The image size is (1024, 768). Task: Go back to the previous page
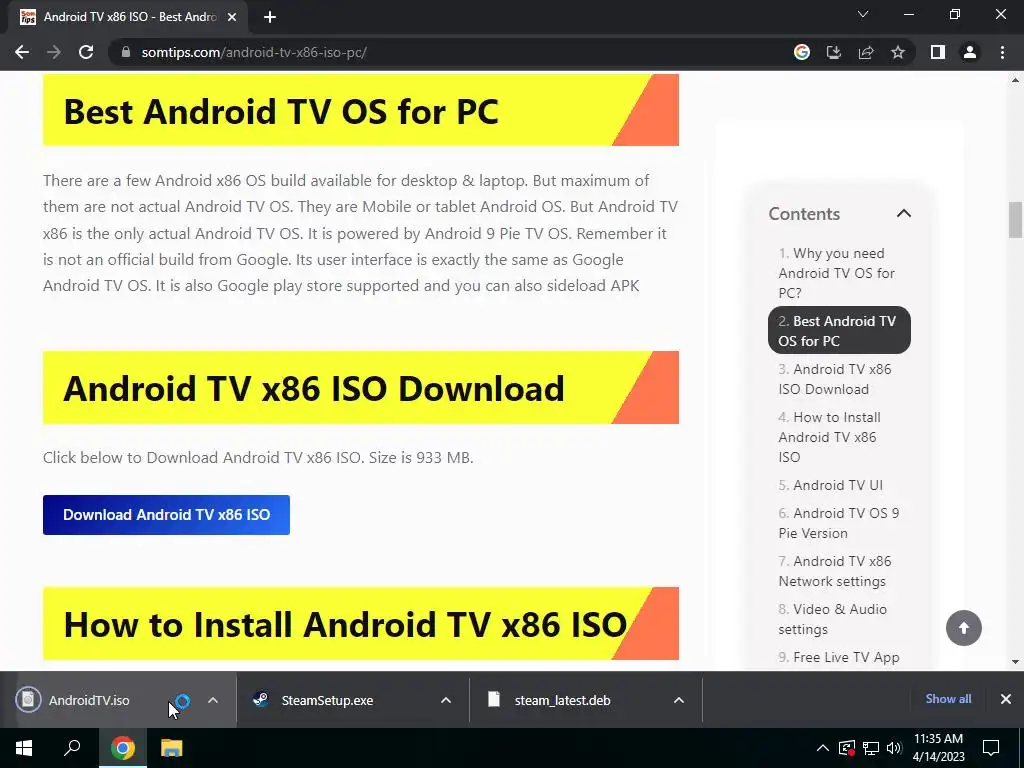click(x=22, y=52)
